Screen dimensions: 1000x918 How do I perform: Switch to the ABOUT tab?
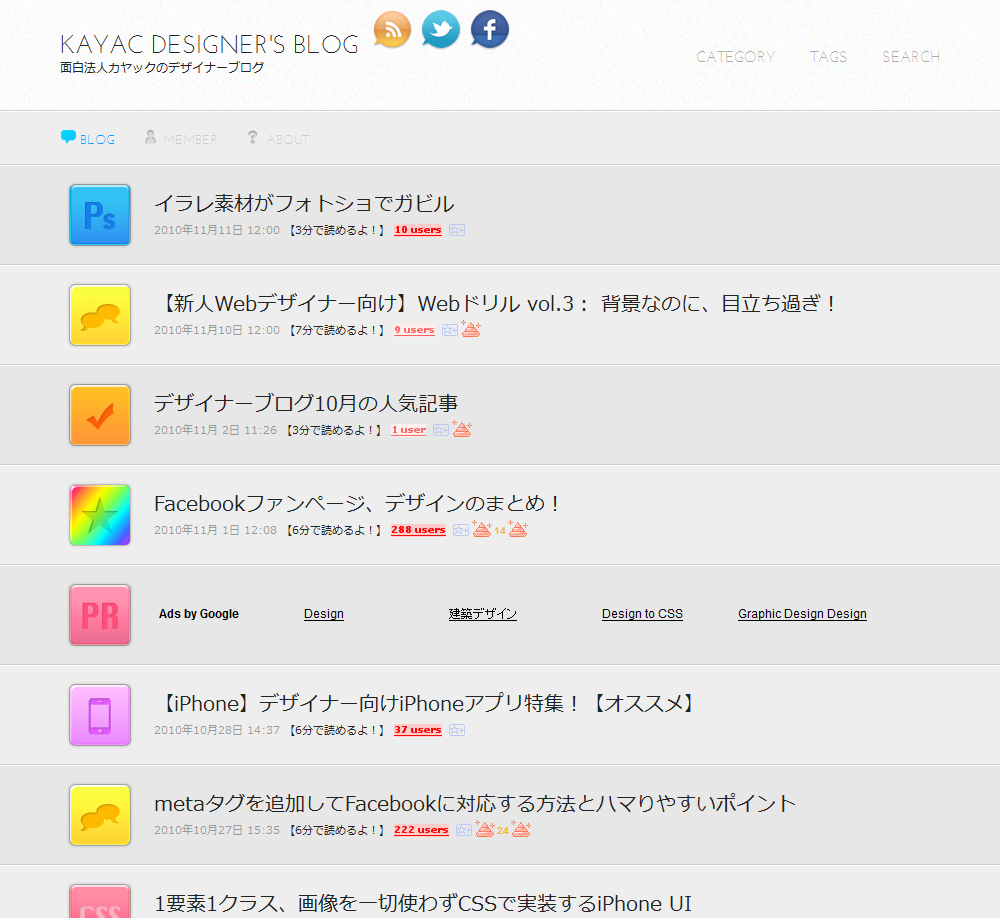pyautogui.click(x=278, y=138)
